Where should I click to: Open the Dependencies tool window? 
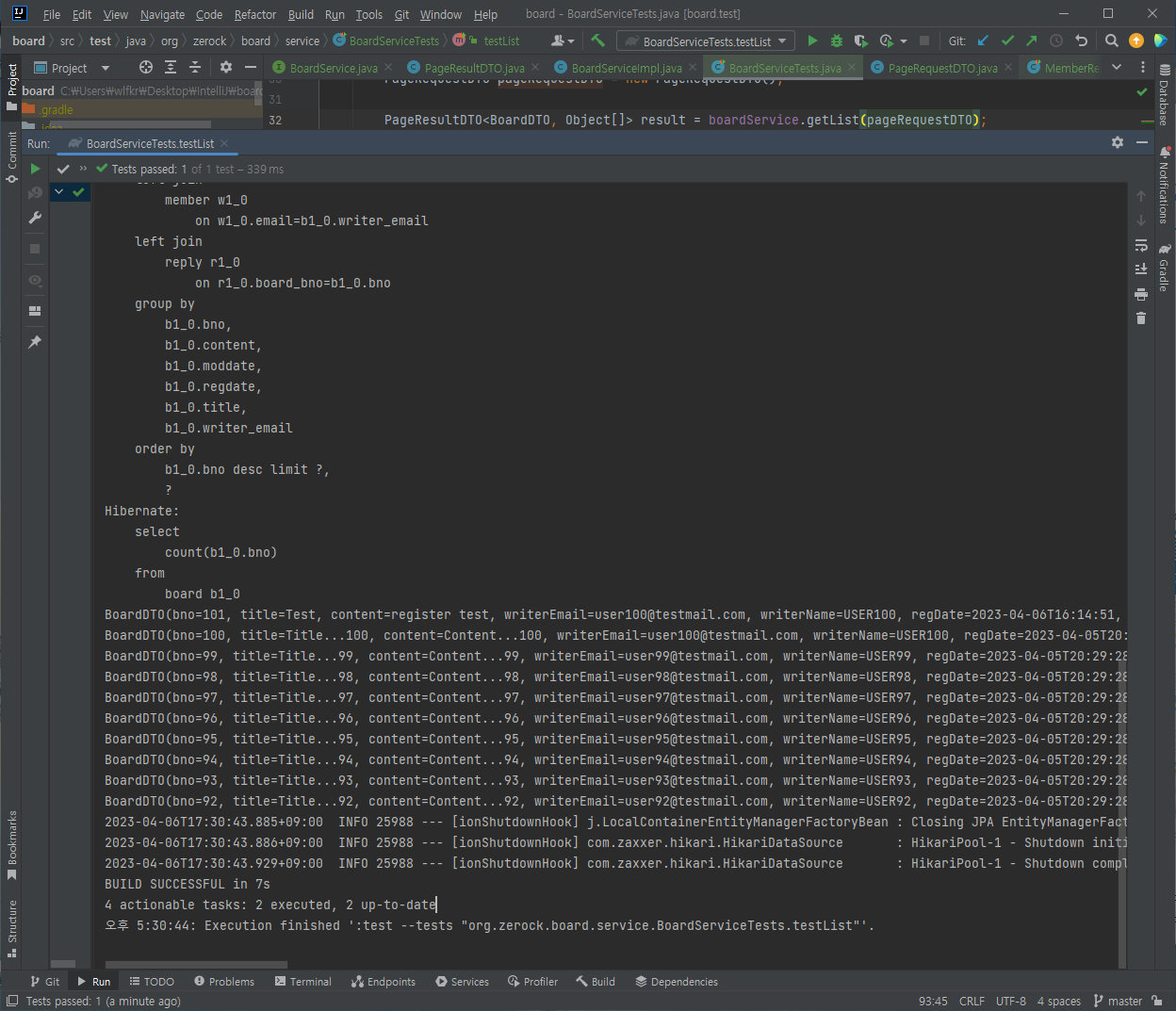[x=677, y=981]
